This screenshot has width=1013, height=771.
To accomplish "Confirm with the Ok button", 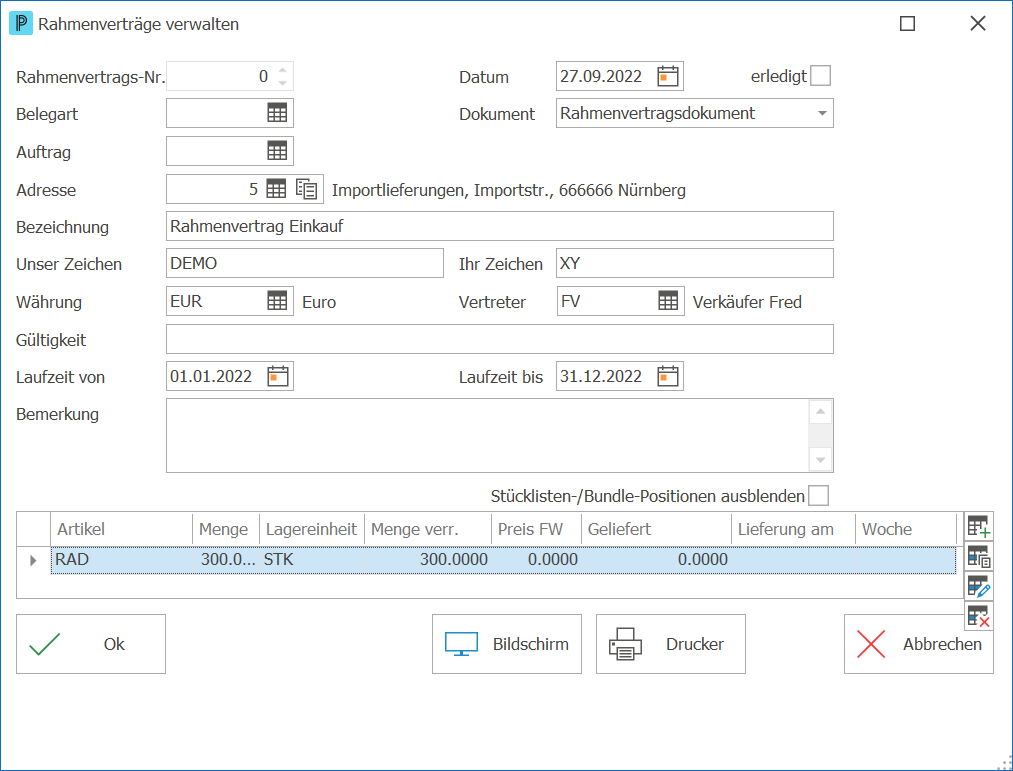I will [91, 644].
